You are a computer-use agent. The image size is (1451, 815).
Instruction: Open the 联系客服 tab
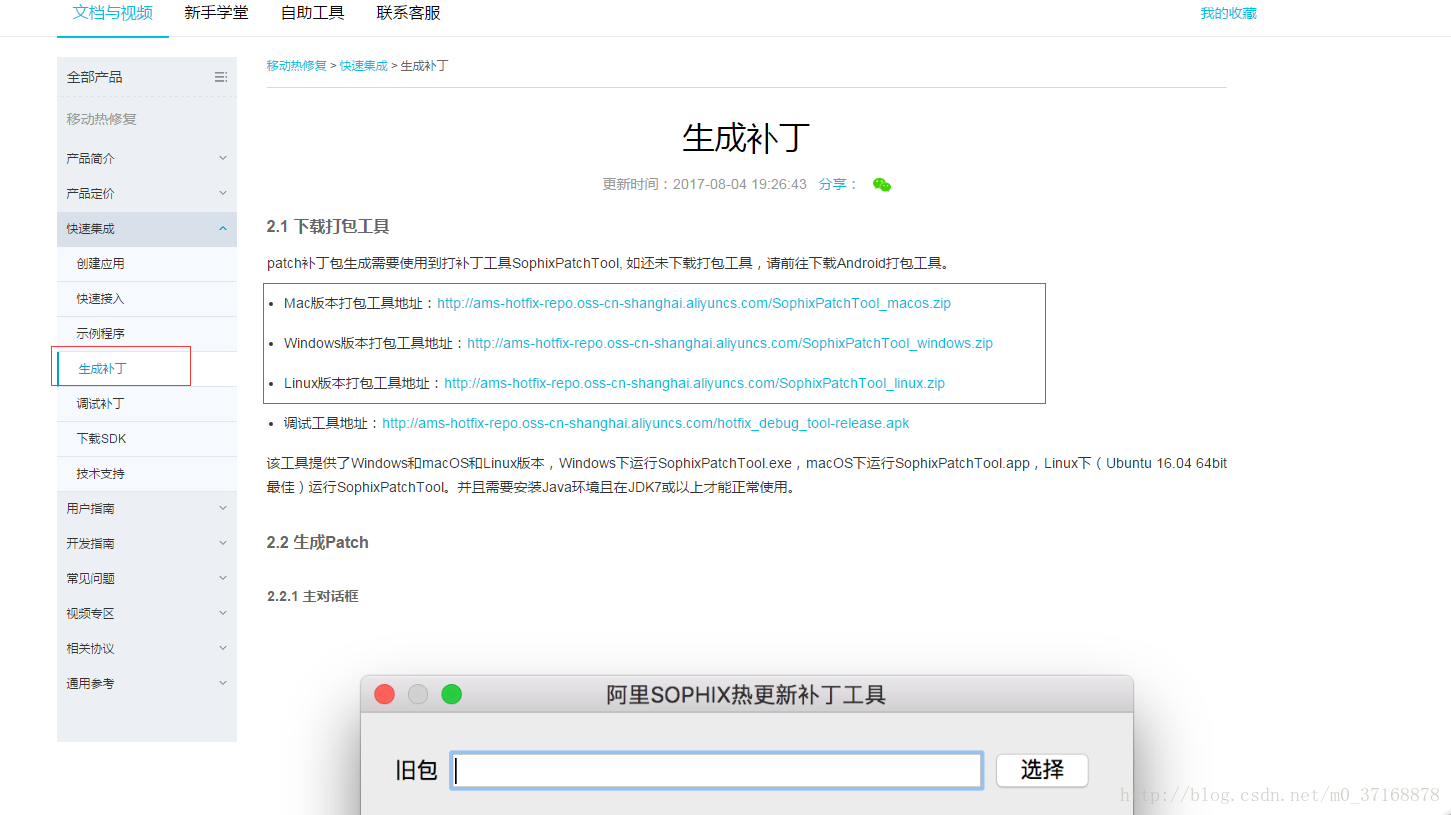pyautogui.click(x=409, y=13)
